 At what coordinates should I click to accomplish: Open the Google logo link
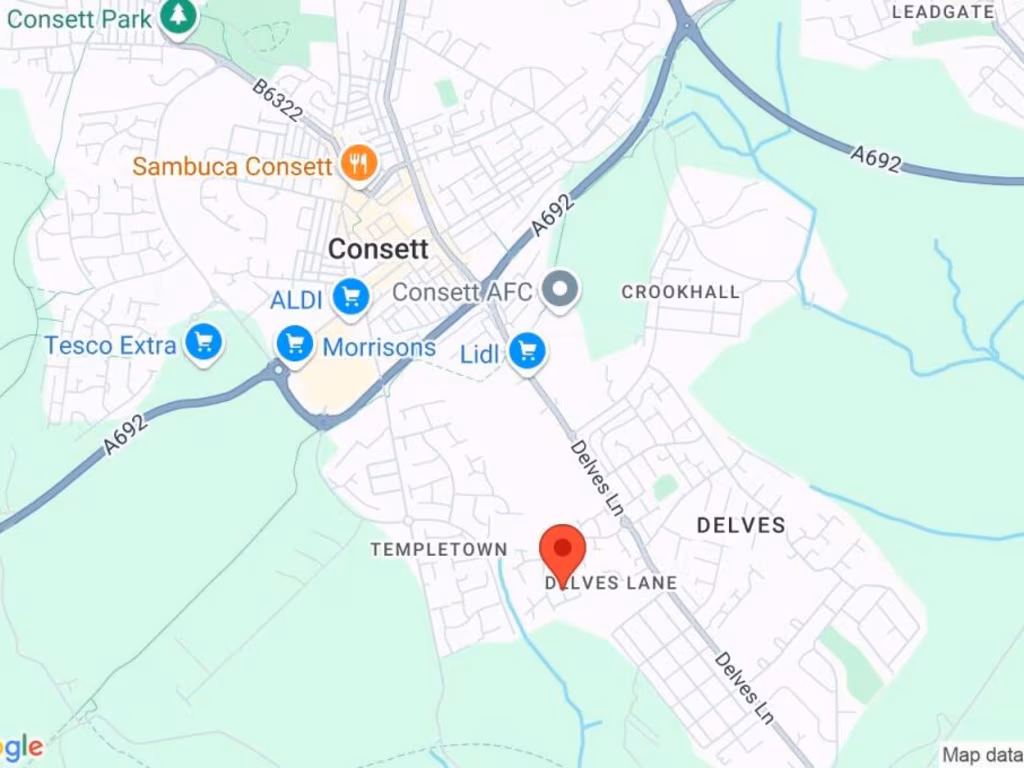coord(20,746)
